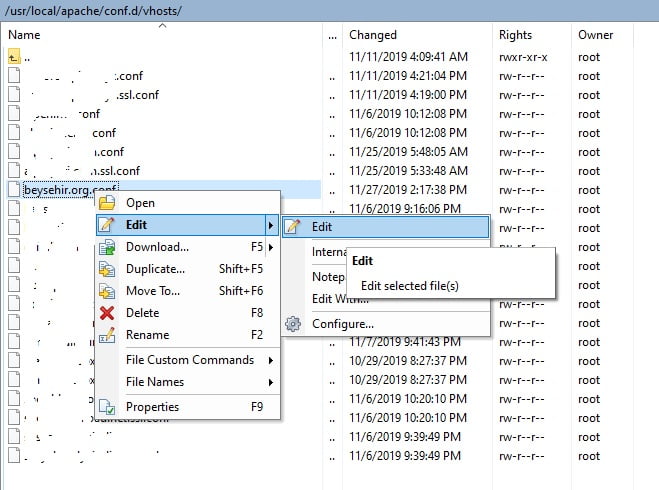The image size is (659, 490).
Task: Select the beysehir.org.conf file
Action: tap(70, 190)
